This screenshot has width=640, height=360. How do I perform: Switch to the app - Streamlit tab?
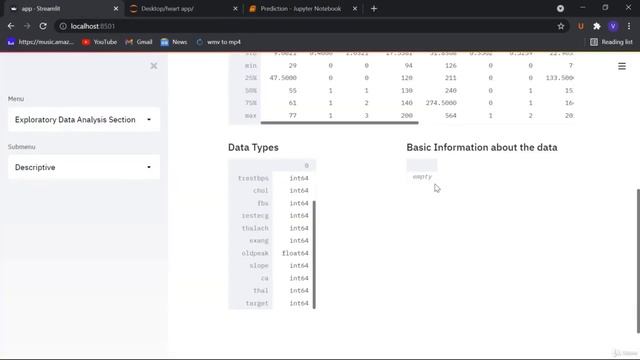(x=61, y=9)
